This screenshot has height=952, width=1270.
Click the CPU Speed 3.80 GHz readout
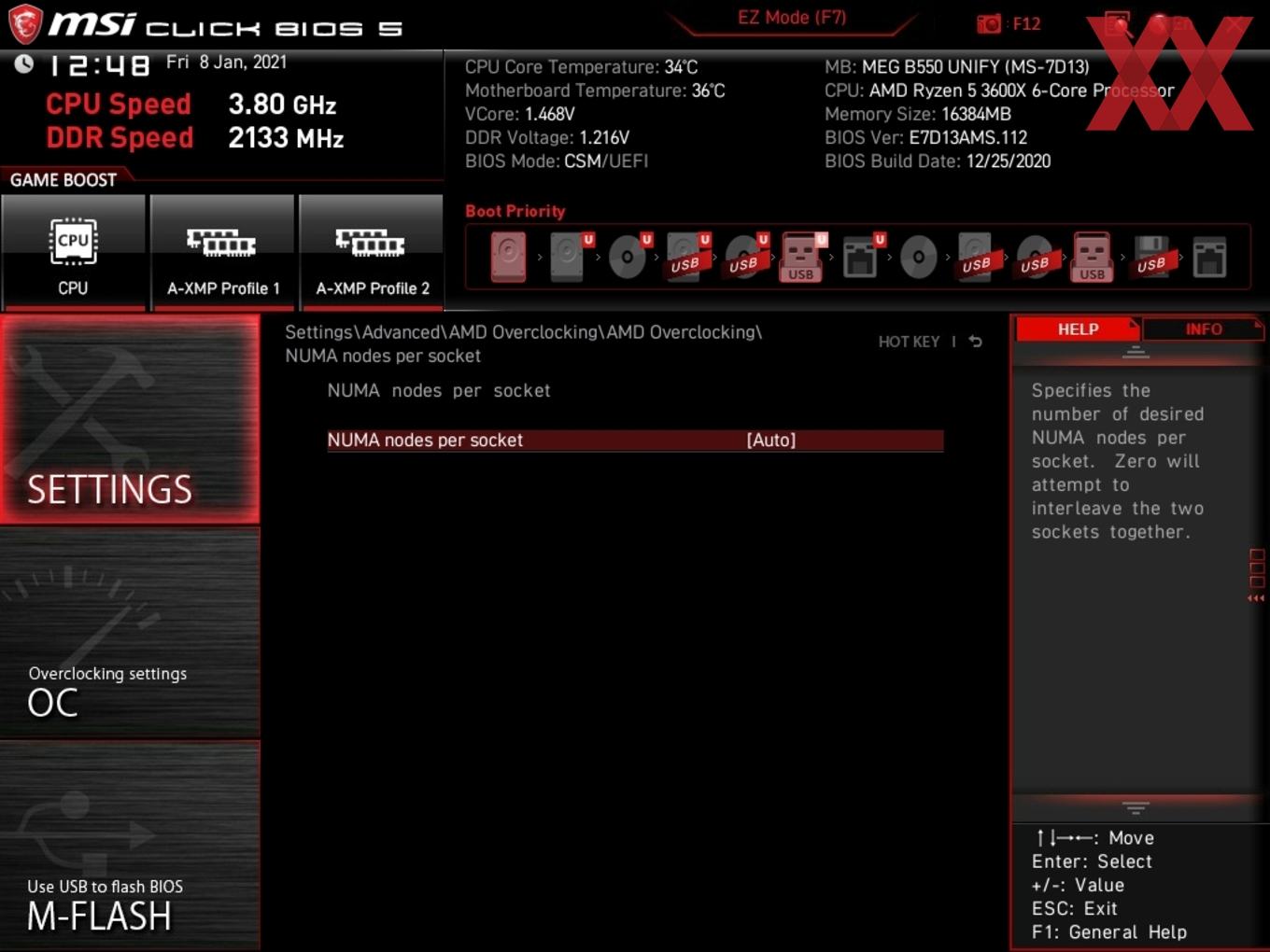click(x=190, y=104)
